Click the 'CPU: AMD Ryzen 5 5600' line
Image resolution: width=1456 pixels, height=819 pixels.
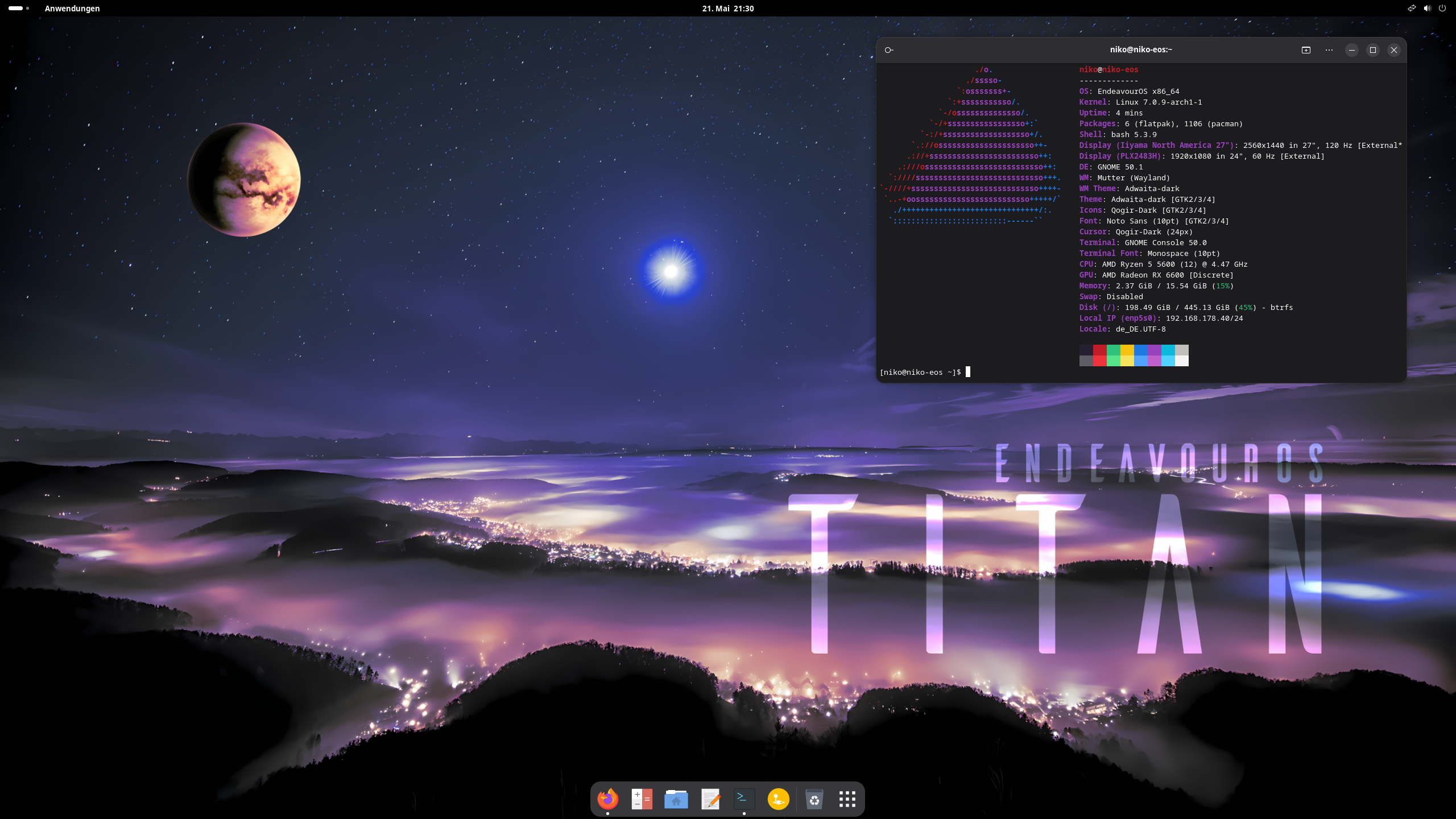[1164, 264]
